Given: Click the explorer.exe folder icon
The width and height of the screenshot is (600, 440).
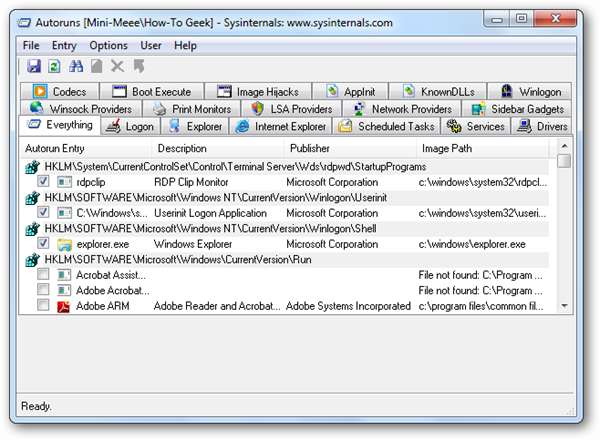Looking at the screenshot, I should 64,244.
